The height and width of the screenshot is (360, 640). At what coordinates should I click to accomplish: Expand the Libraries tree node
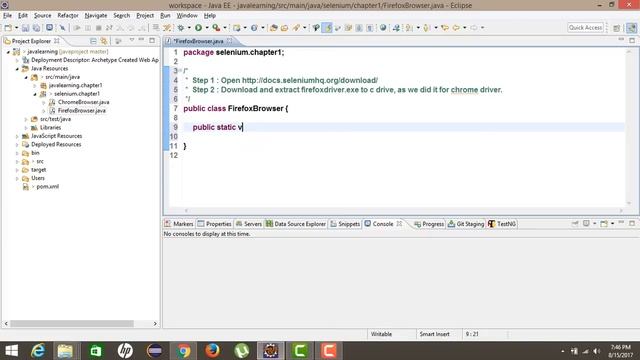coord(26,128)
